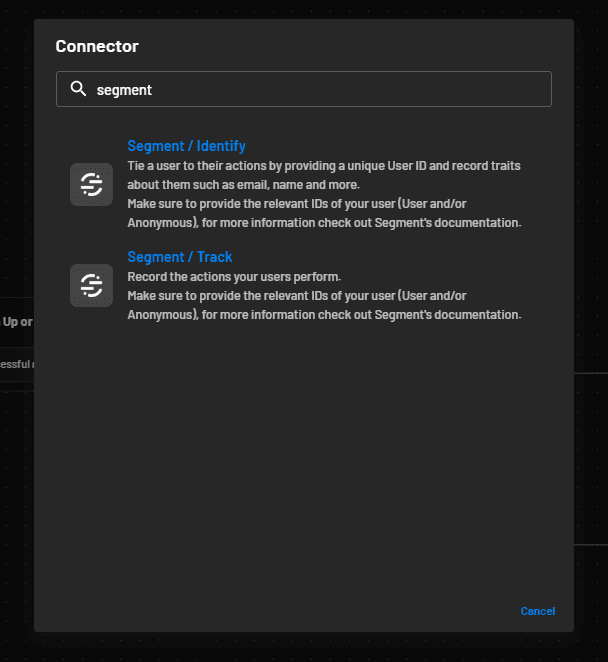The width and height of the screenshot is (608, 662).
Task: Click the partially hidden "essful" label at left
Action: (x=17, y=364)
